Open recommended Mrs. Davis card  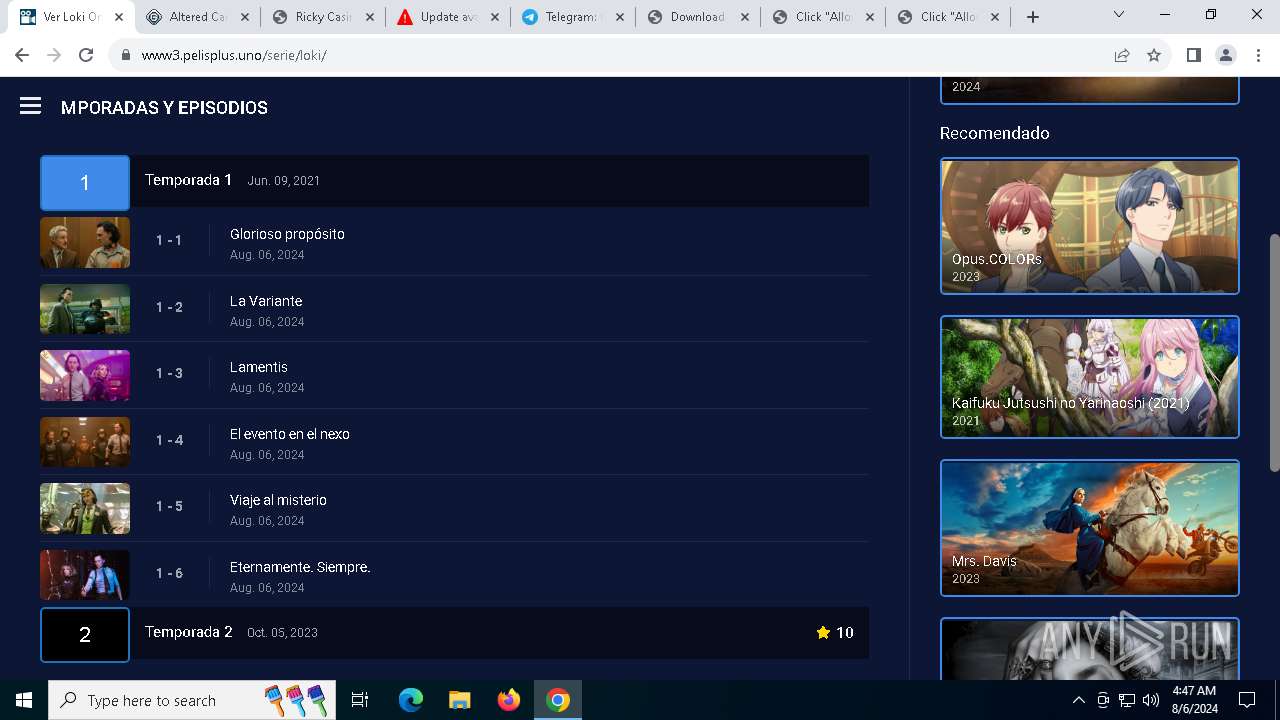1090,528
